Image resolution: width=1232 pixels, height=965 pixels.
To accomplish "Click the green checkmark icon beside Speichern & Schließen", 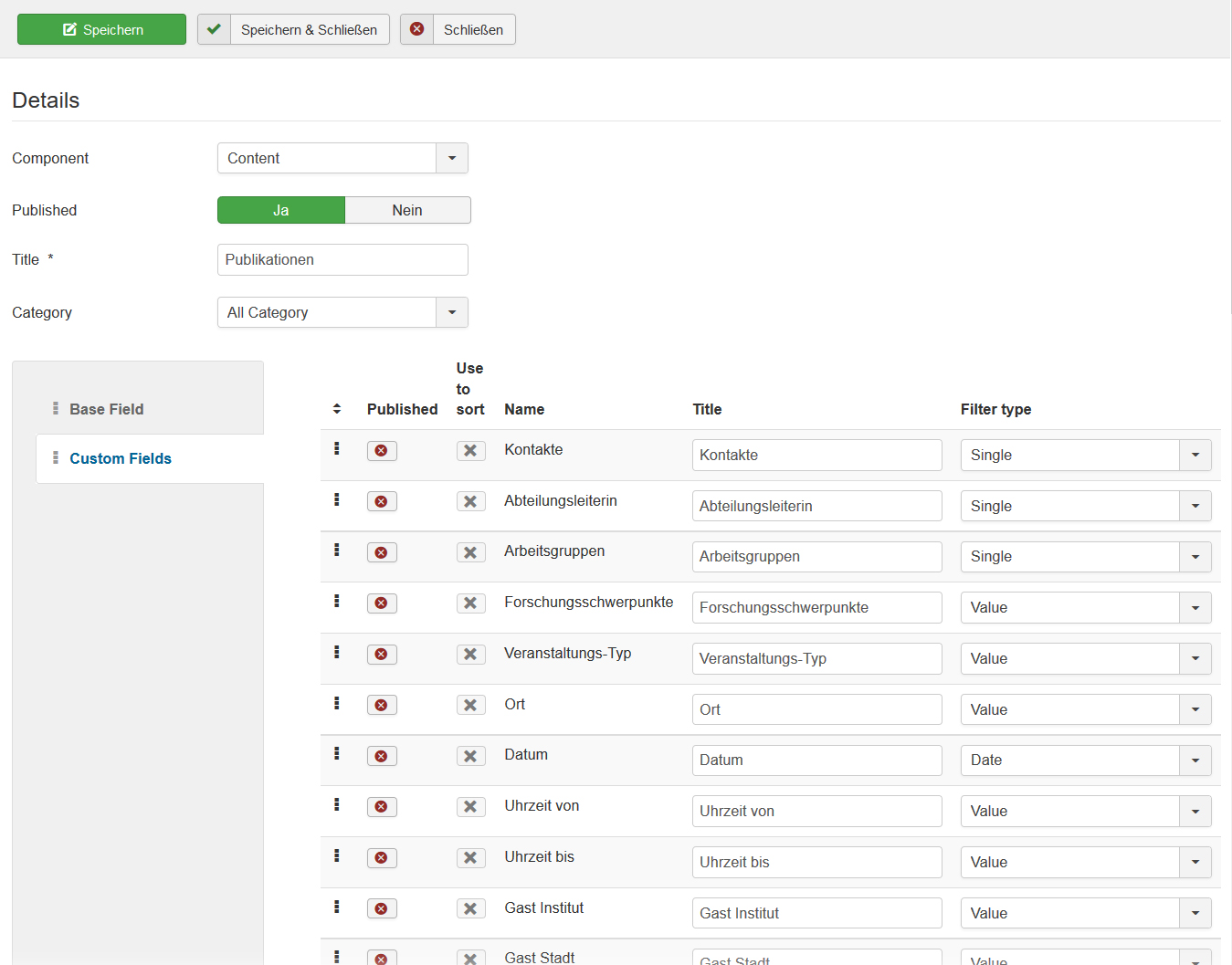I will (x=214, y=29).
